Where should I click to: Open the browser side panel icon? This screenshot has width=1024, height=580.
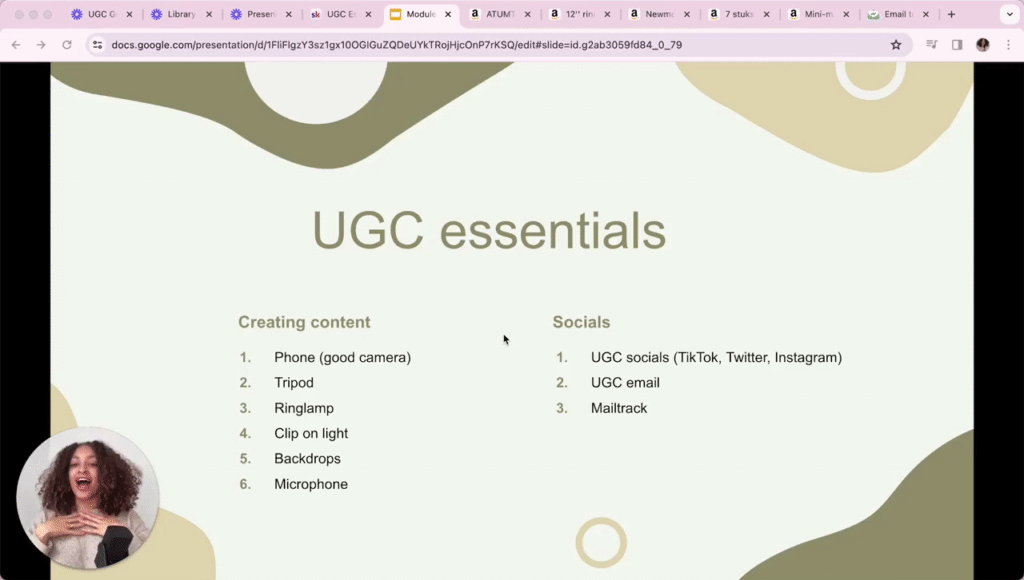957,44
